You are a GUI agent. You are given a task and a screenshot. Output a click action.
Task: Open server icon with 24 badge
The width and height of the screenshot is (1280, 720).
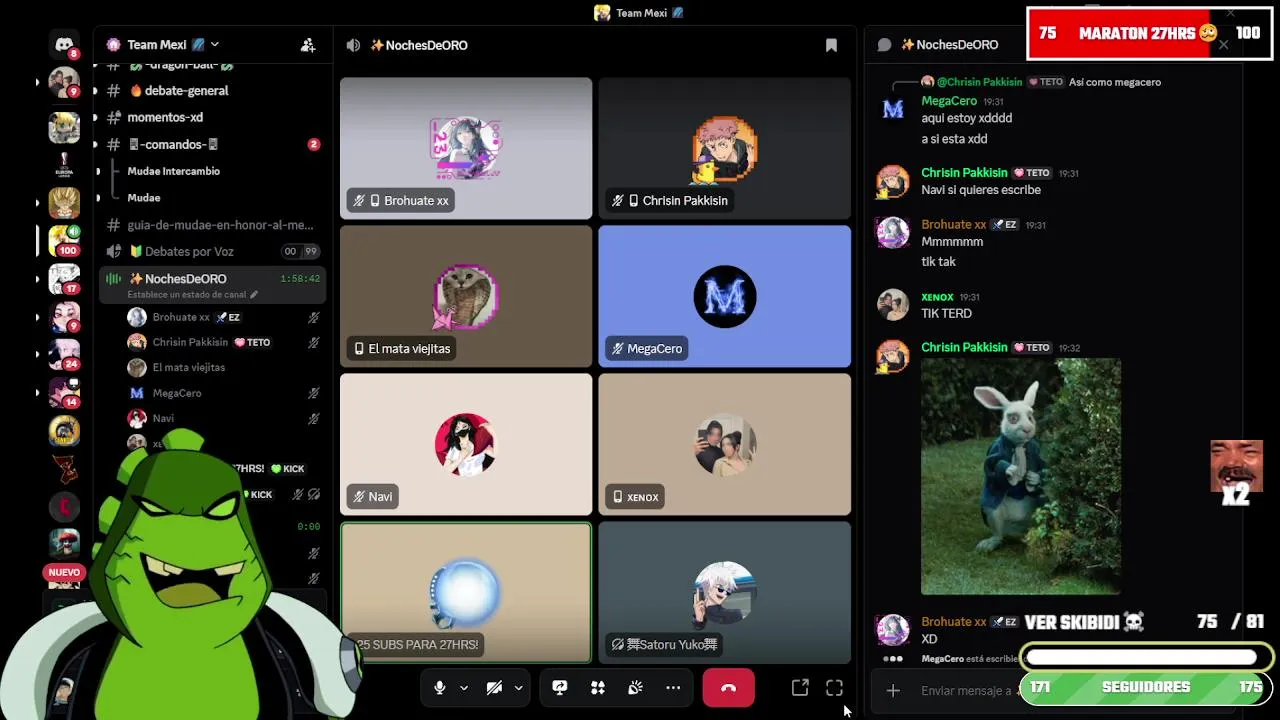pos(64,355)
